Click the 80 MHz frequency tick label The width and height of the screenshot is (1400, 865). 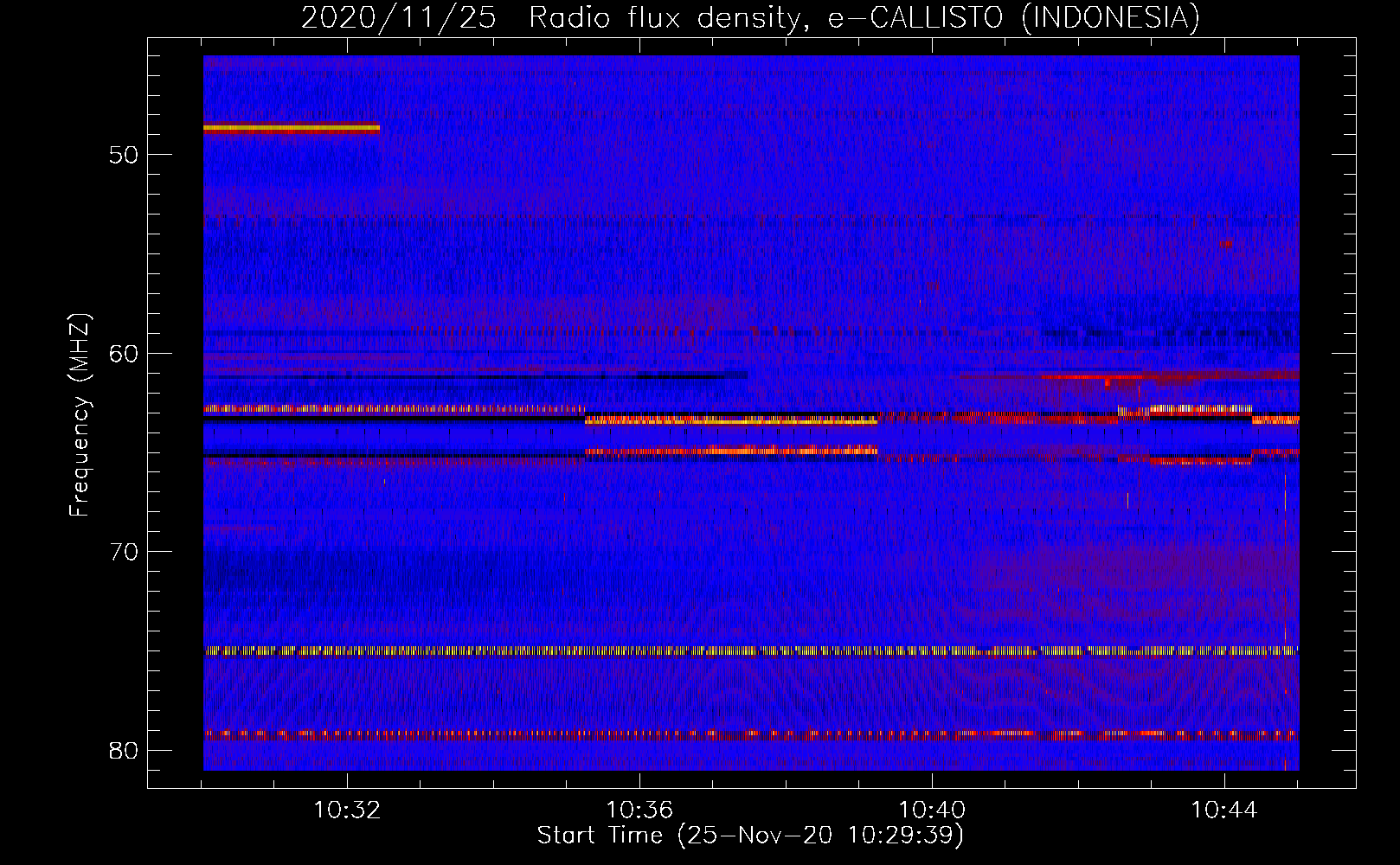[124, 750]
